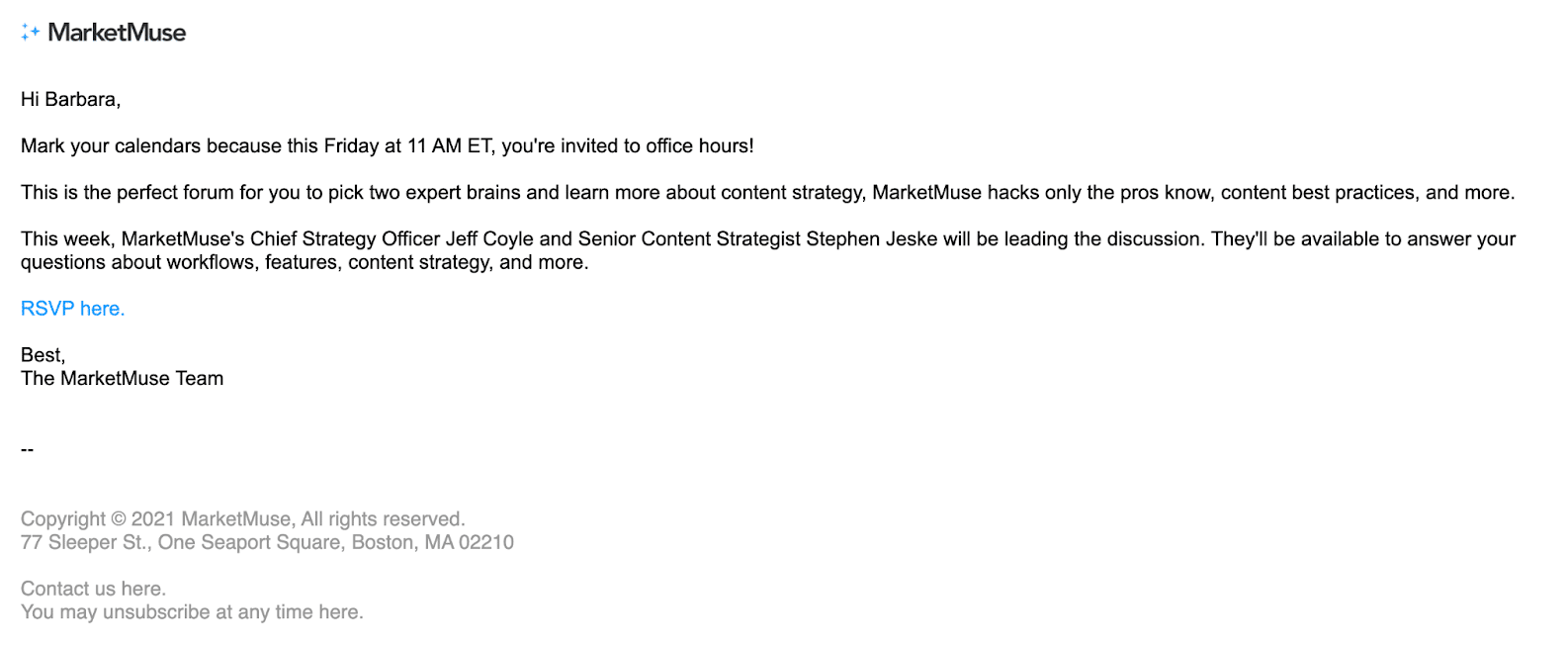Click the MarketMuse sparkle logo icon

click(30, 33)
